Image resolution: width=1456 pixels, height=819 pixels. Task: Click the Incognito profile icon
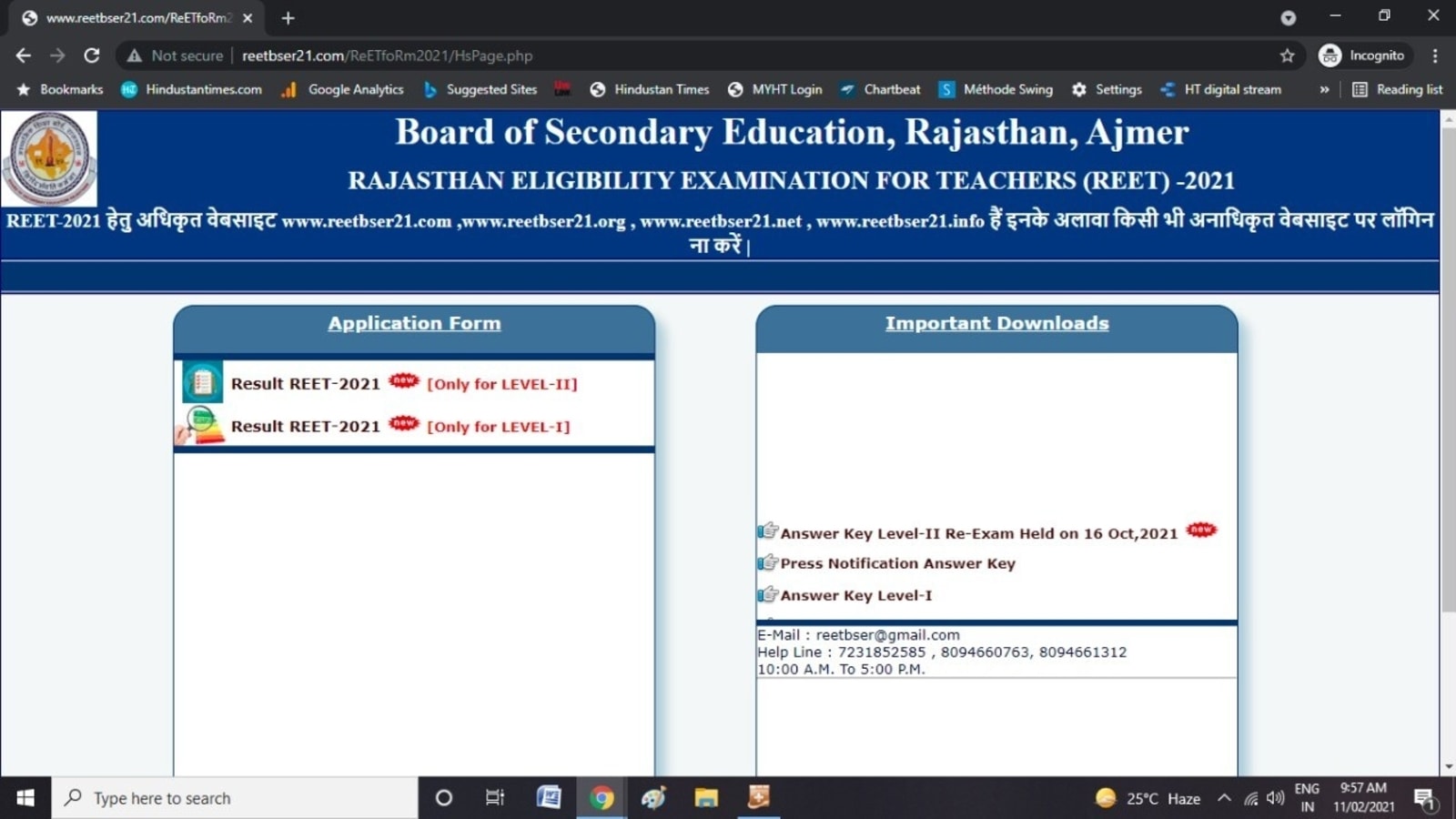coord(1330,56)
